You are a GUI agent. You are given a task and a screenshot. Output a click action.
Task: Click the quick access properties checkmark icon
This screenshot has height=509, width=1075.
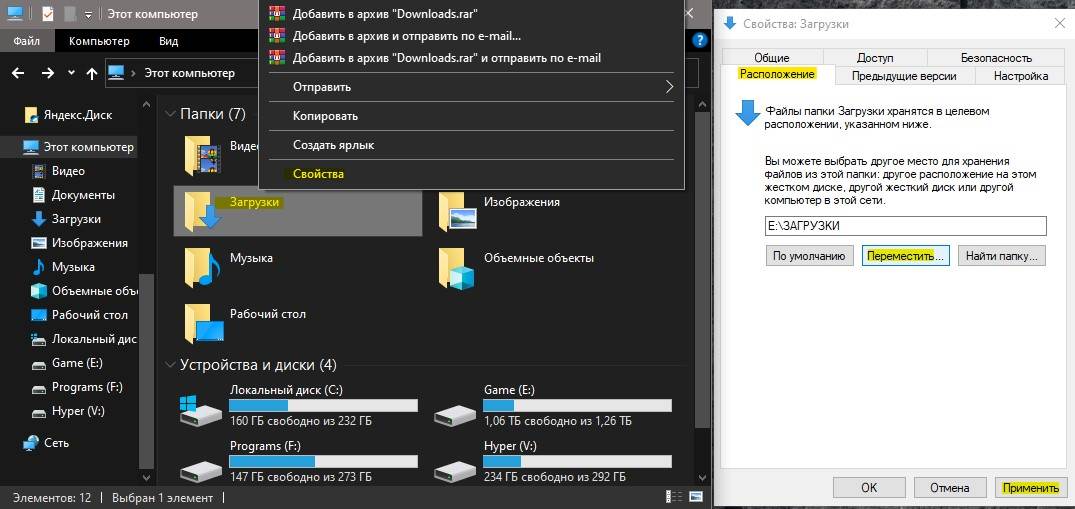point(47,14)
